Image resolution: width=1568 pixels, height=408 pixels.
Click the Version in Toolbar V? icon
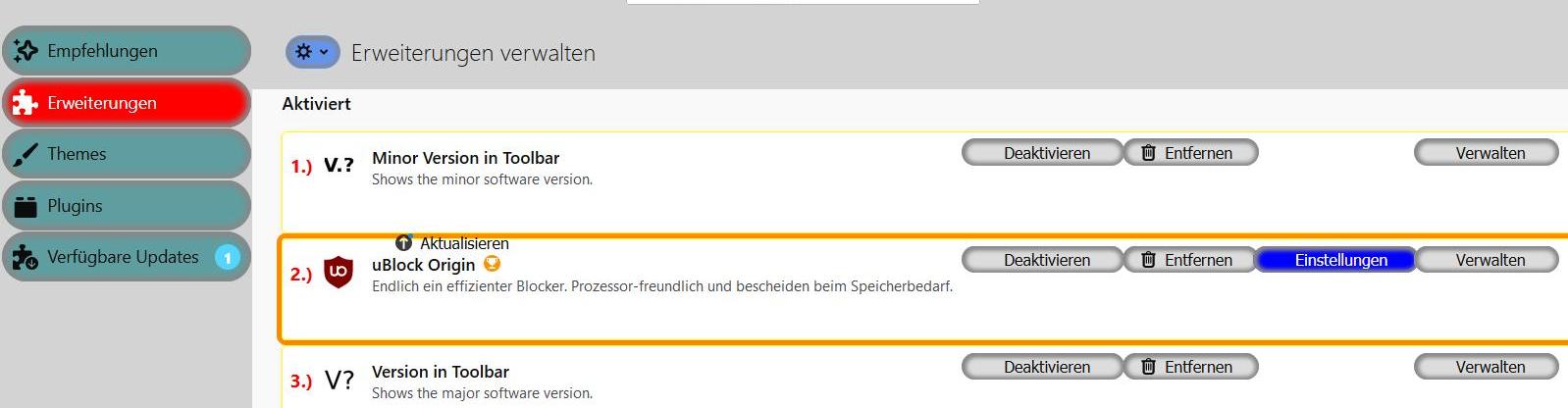339,380
